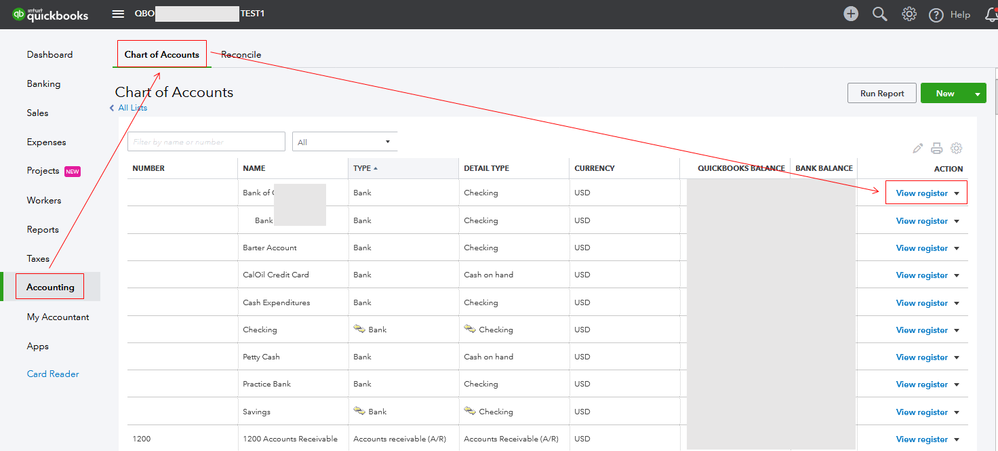Viewport: 998px width, 451px height.
Task: Open the New button dropdown arrow
Action: [x=978, y=94]
